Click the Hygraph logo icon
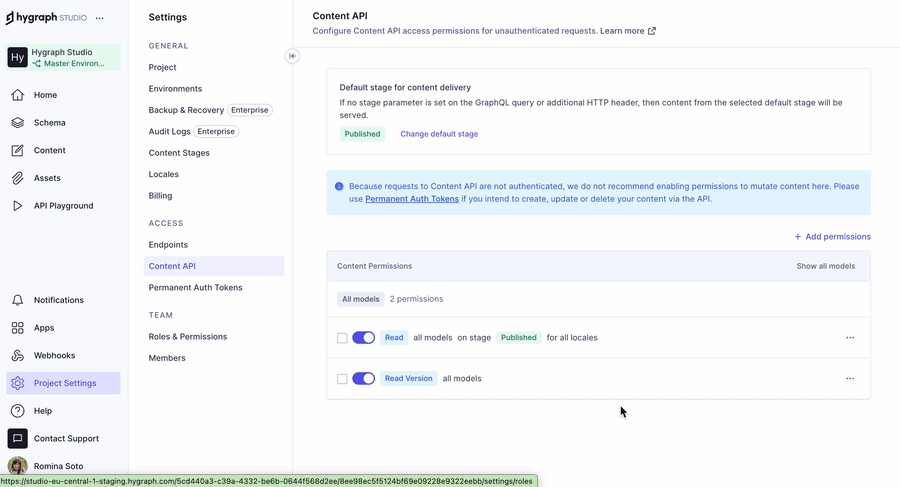Screen dimensions: 900x487 (10, 18)
